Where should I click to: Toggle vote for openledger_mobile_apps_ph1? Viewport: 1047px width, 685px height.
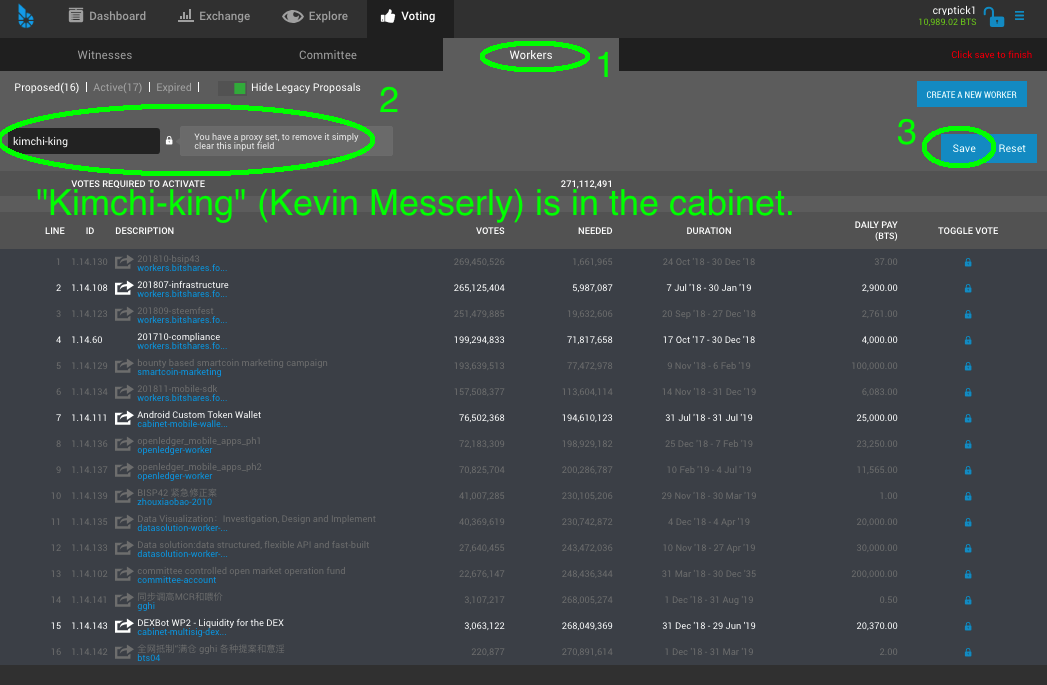pos(968,445)
